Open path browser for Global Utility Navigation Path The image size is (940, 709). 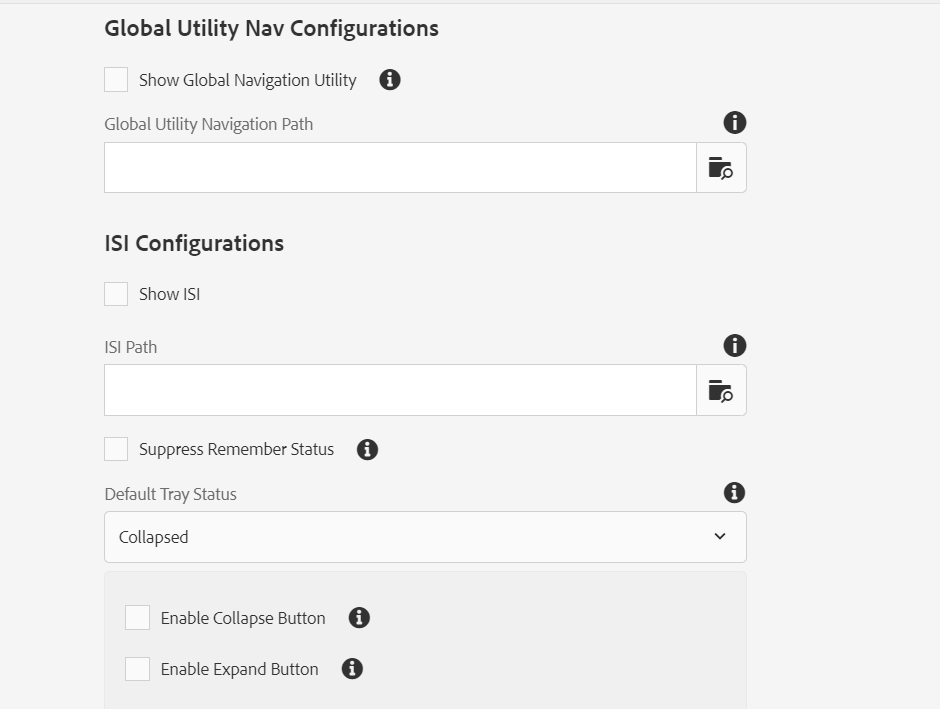click(x=721, y=168)
